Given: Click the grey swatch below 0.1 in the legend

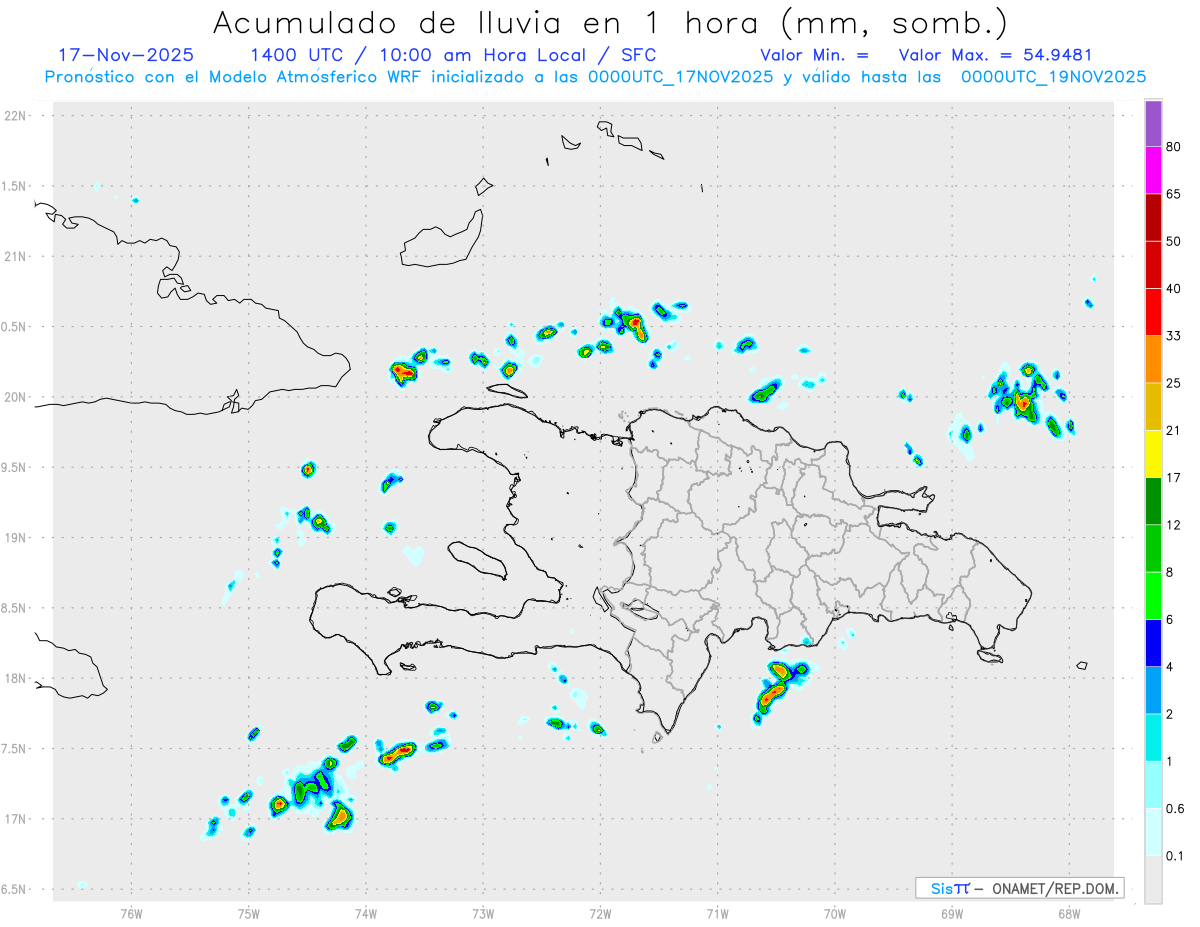Looking at the screenshot, I should (1153, 879).
